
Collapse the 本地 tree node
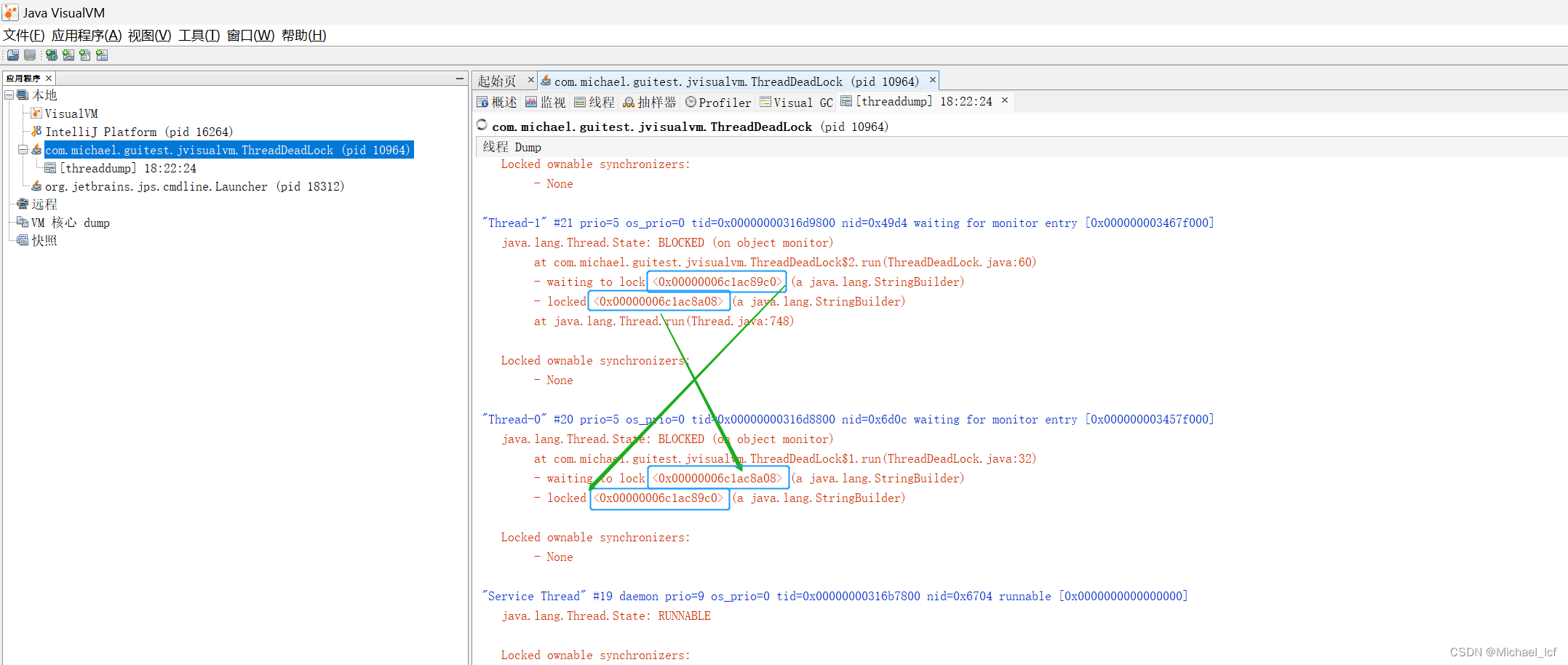(9, 95)
